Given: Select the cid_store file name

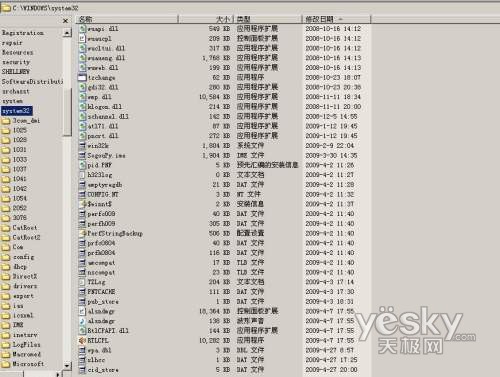Looking at the screenshot, I should (103, 370).
